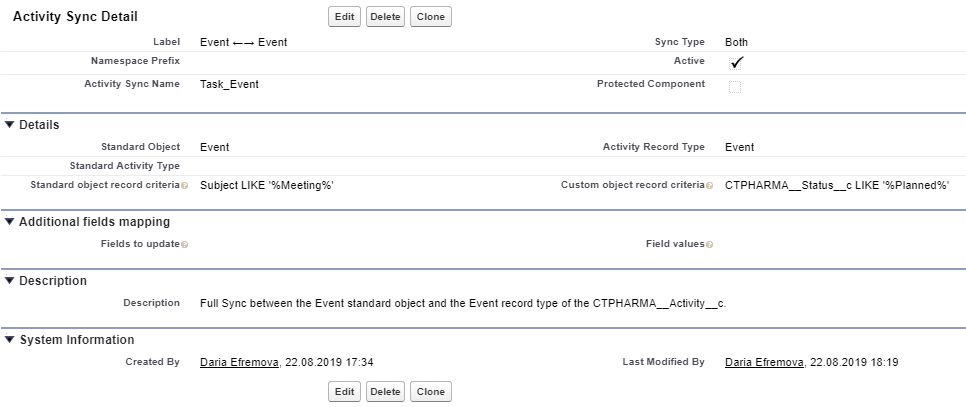Collapse the Description section triangle
Viewport: 966px width, 407px height.
[x=10, y=281]
